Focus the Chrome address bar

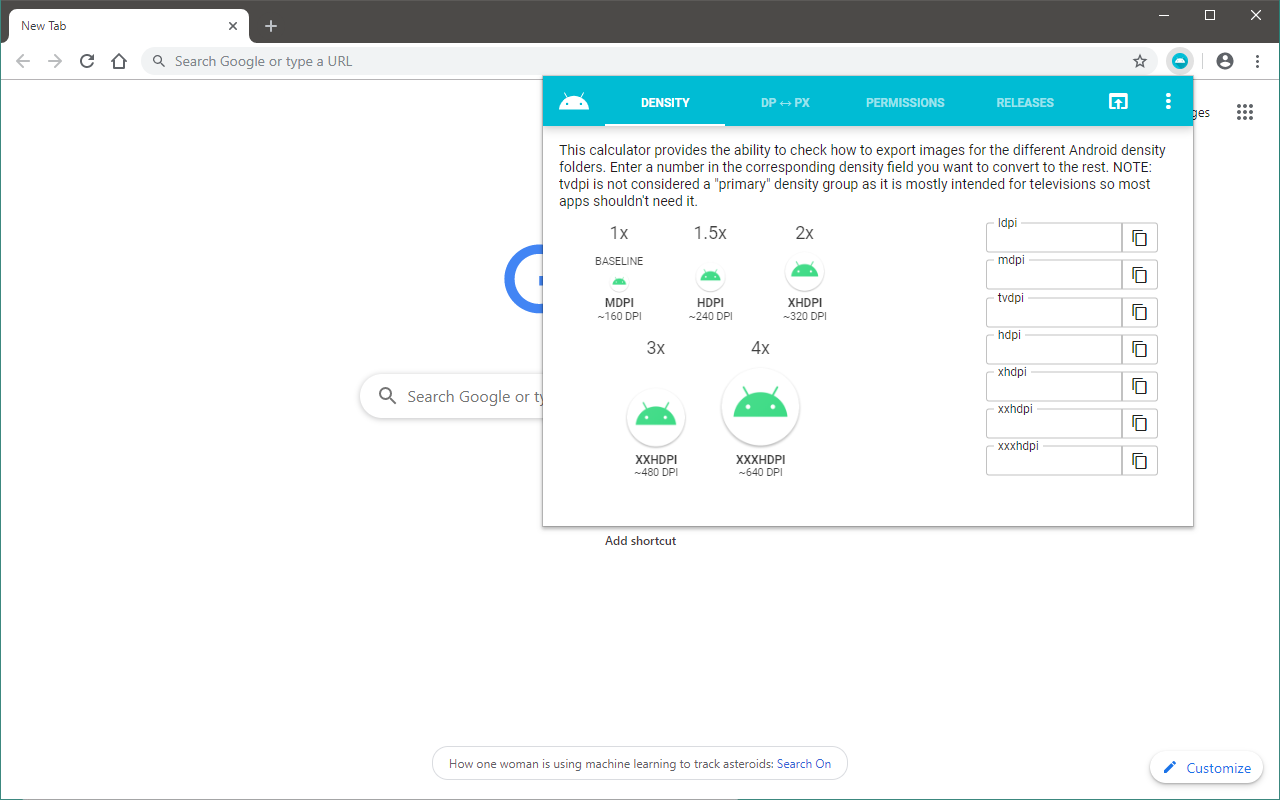pyautogui.click(x=650, y=61)
